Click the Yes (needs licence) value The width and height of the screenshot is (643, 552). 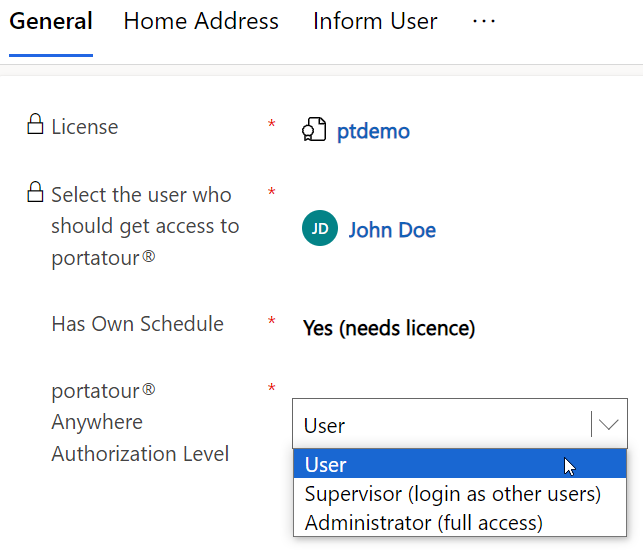[x=389, y=328]
